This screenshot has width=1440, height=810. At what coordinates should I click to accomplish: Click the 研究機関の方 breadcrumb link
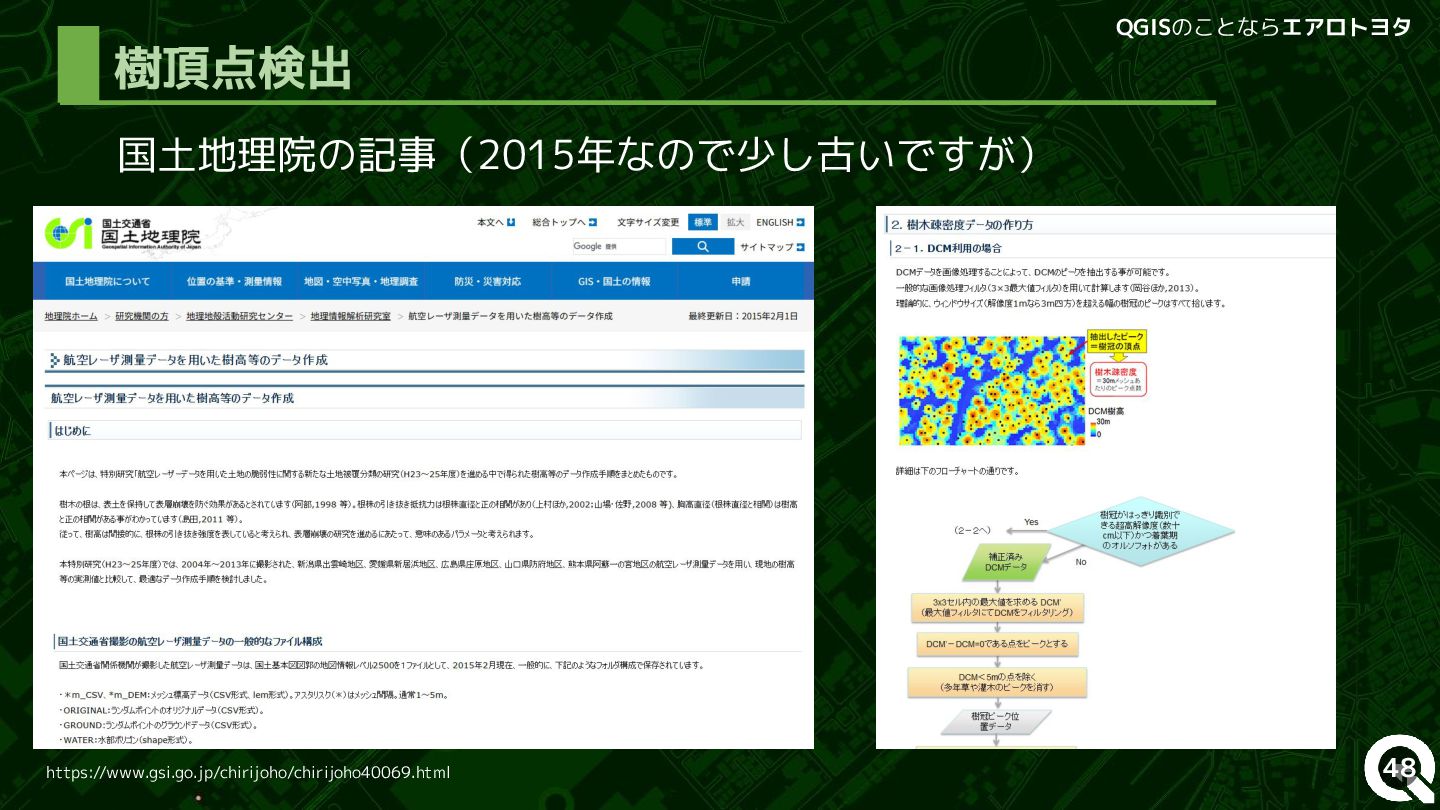(x=142, y=315)
